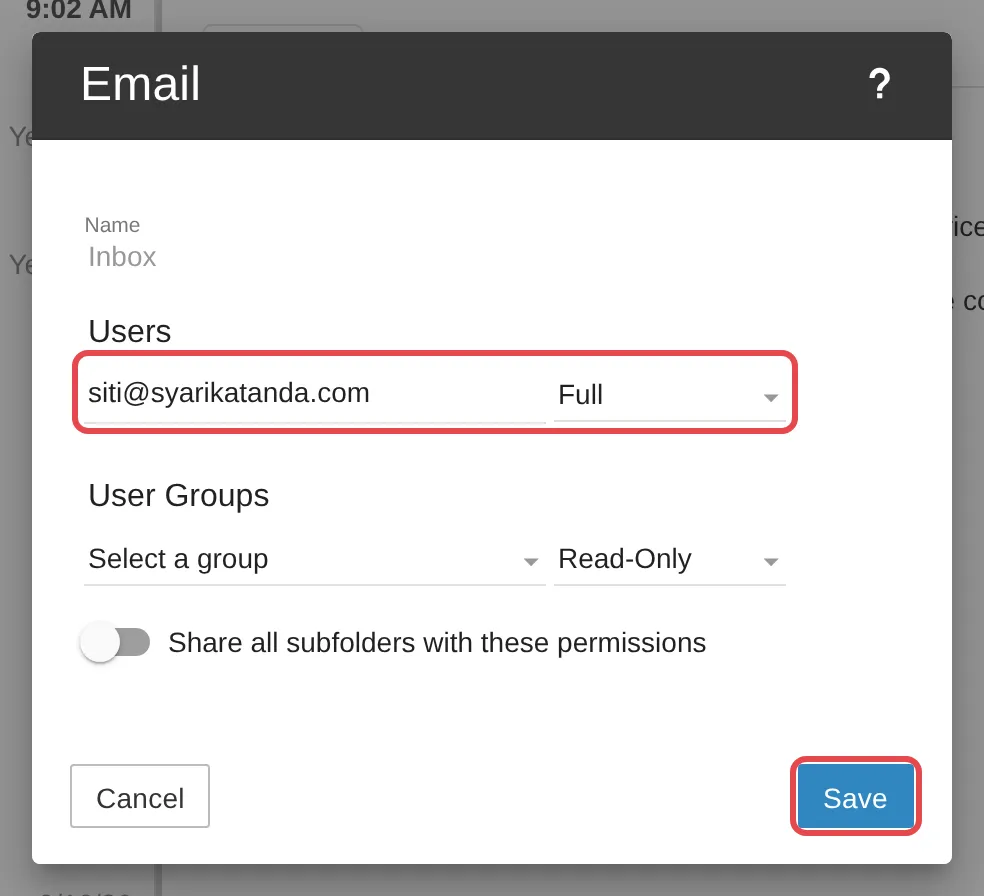Cancel the folder sharing dialog

[140, 796]
